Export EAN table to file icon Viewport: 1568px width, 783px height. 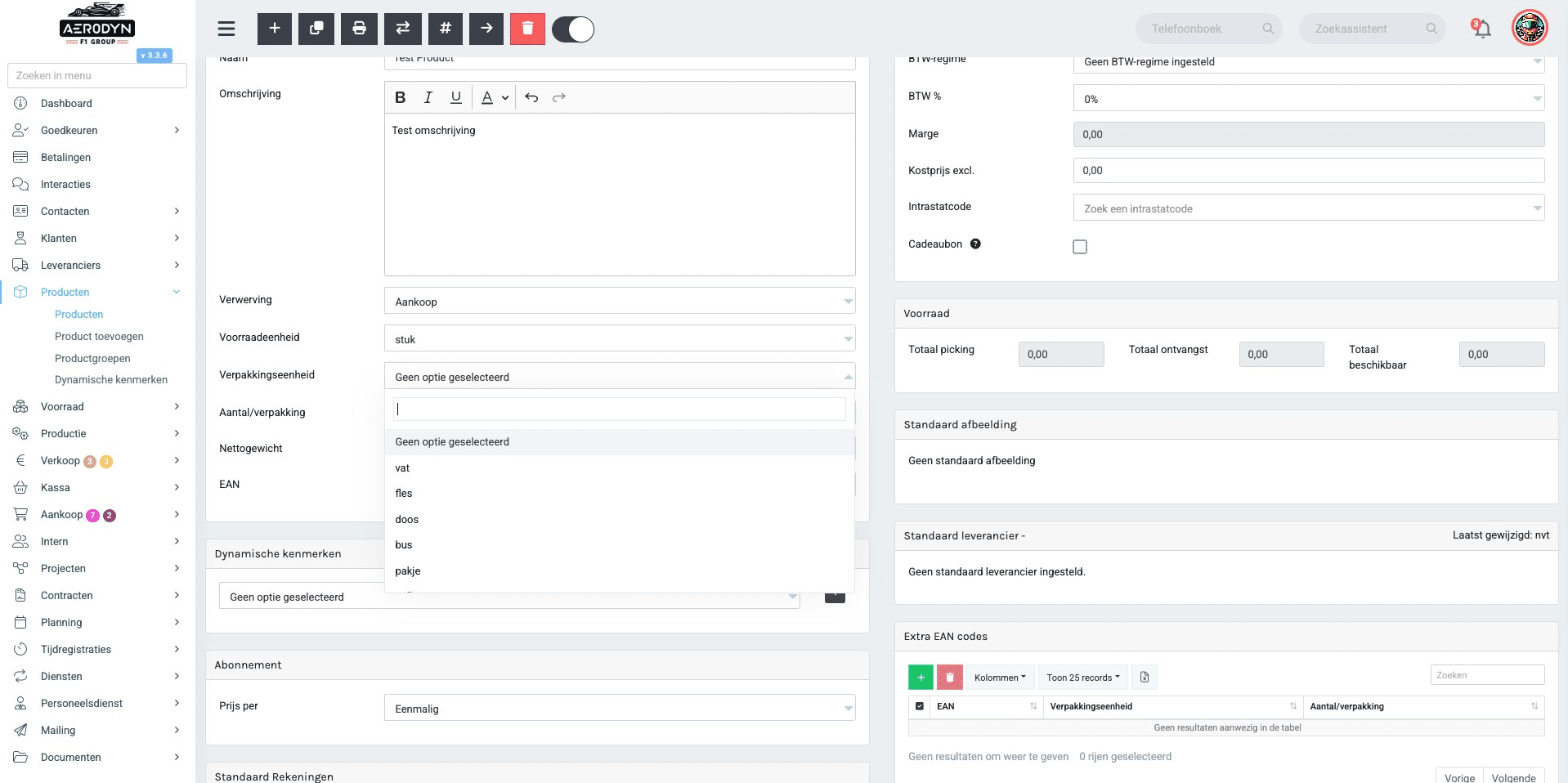pos(1145,677)
